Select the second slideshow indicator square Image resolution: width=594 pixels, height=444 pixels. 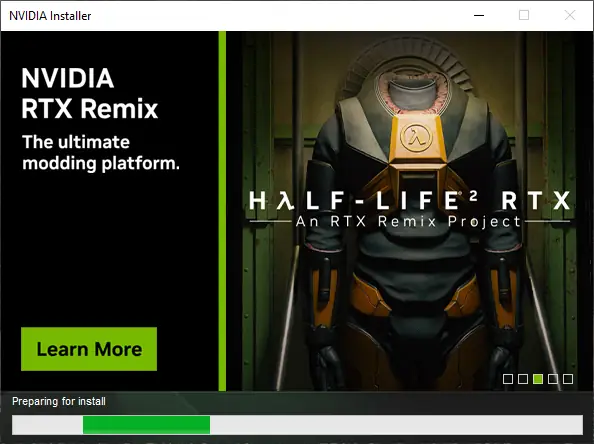[523, 379]
